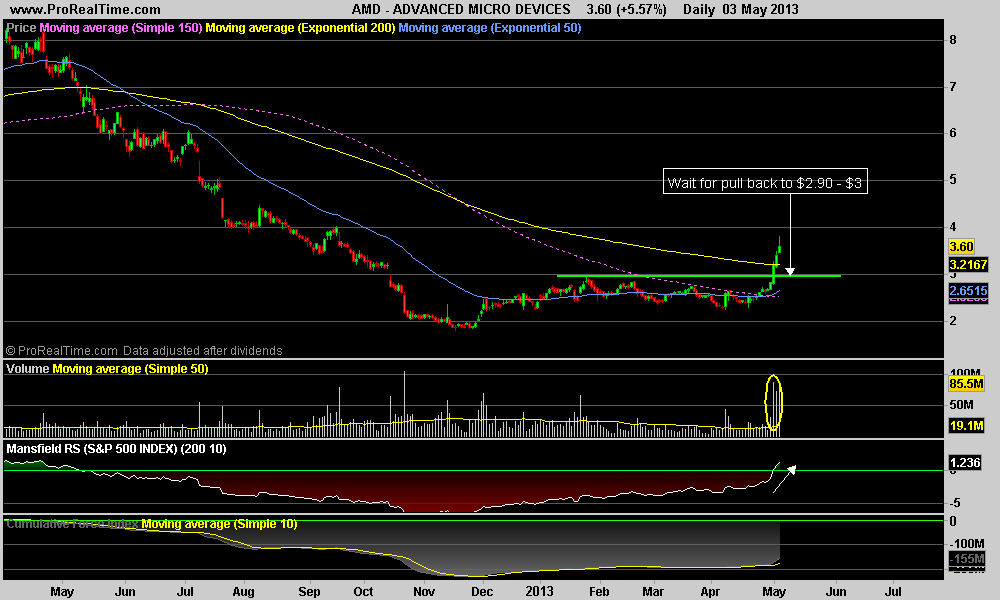Image resolution: width=1000 pixels, height=600 pixels.
Task: Click the www.ProRealTime.com title text
Action: [85, 10]
